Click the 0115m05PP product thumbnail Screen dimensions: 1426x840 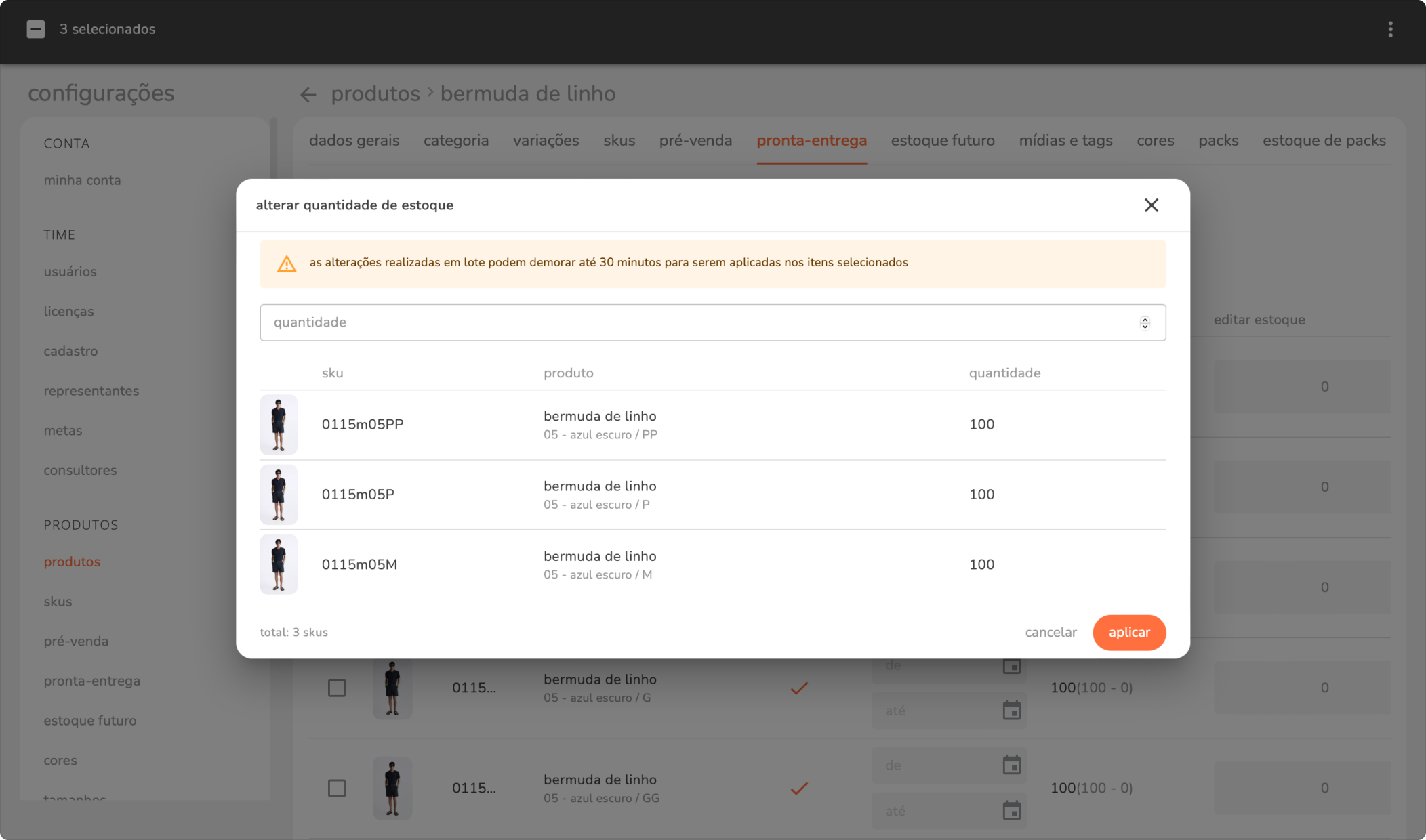(279, 425)
